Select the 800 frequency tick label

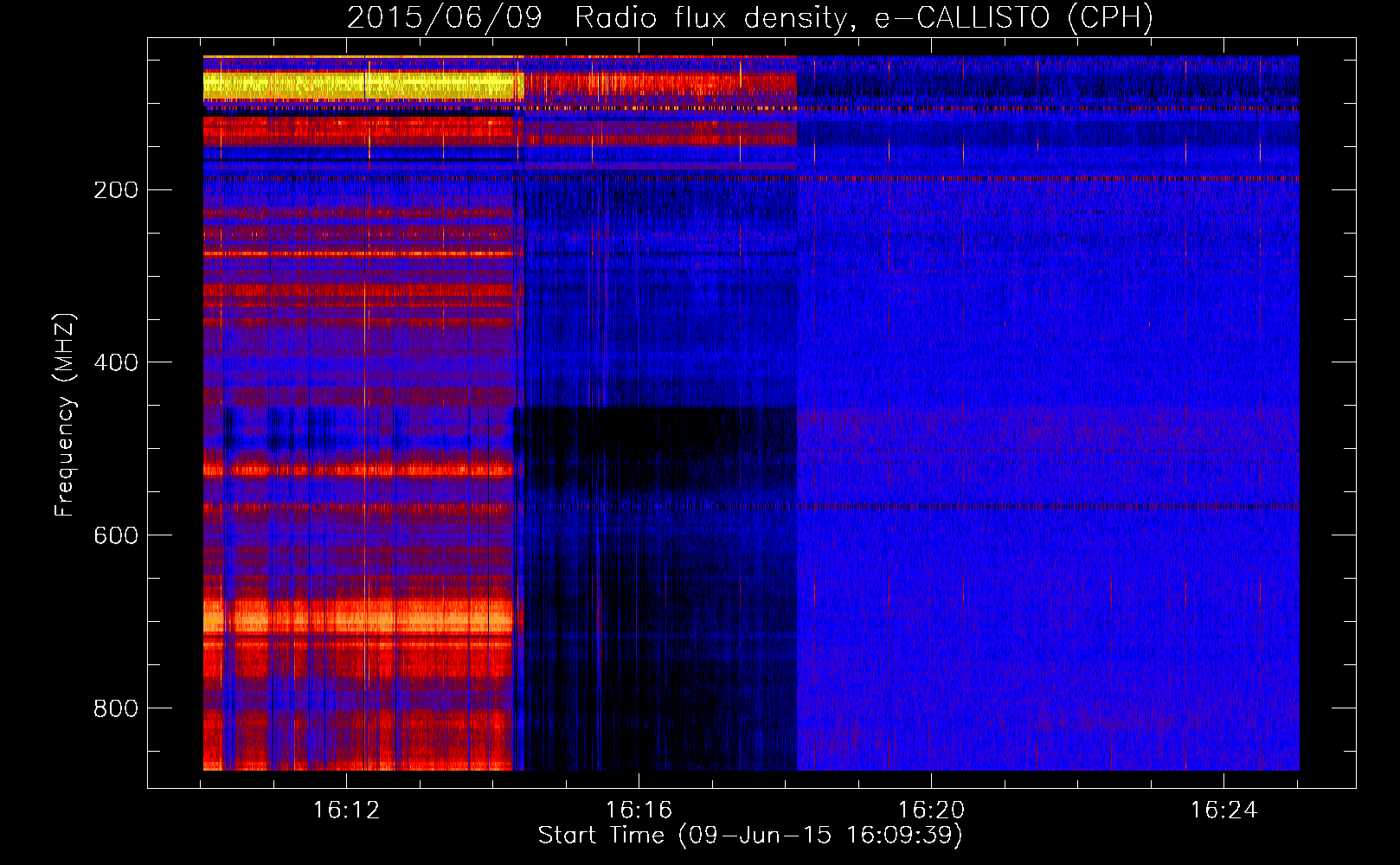pyautogui.click(x=116, y=709)
